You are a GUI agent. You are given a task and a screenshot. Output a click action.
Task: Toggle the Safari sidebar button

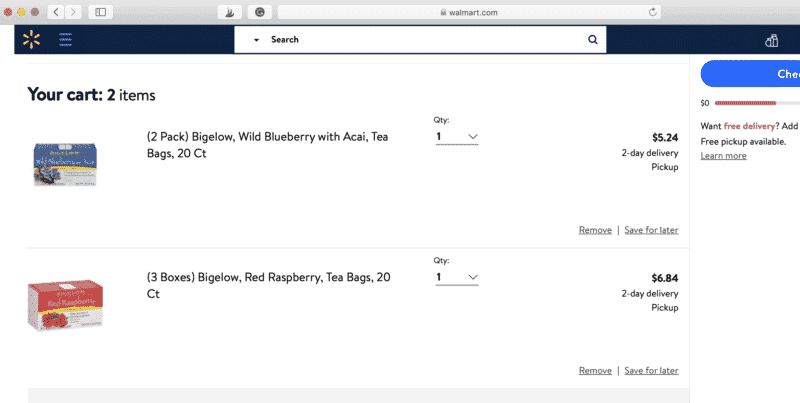101,12
